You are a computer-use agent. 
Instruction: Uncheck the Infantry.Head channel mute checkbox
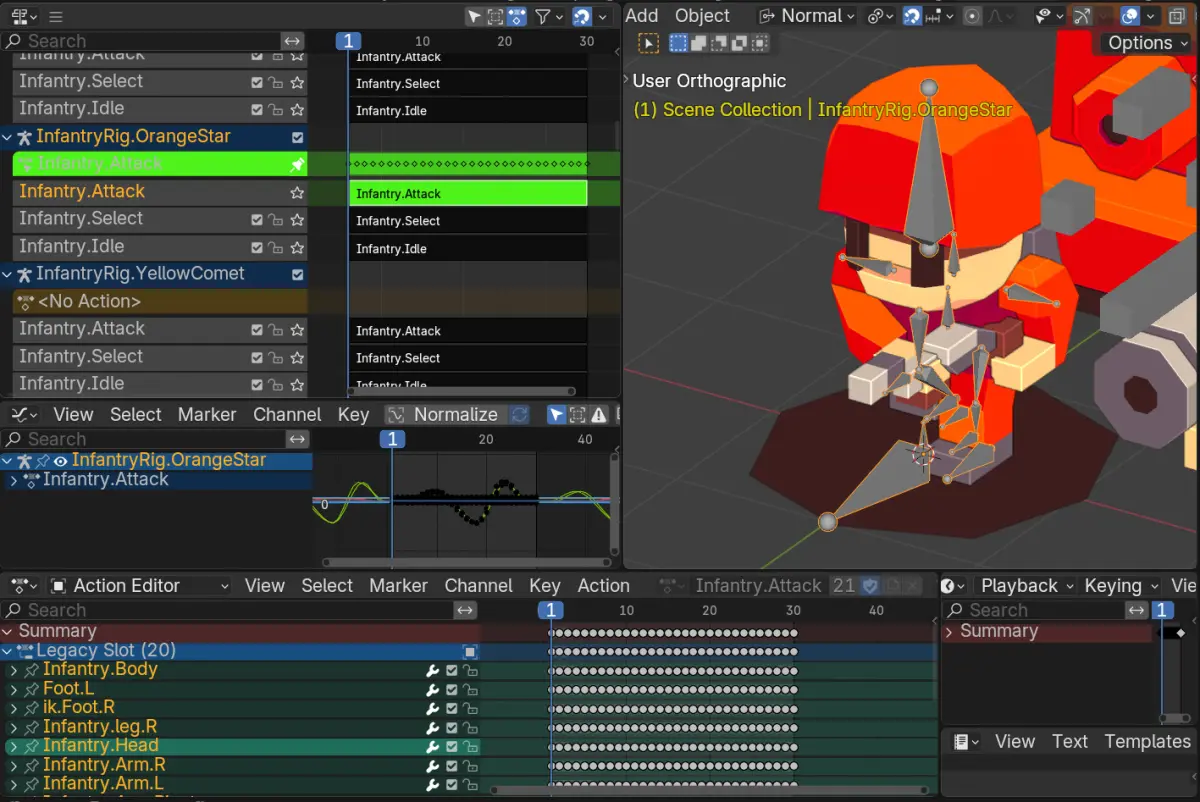(452, 746)
